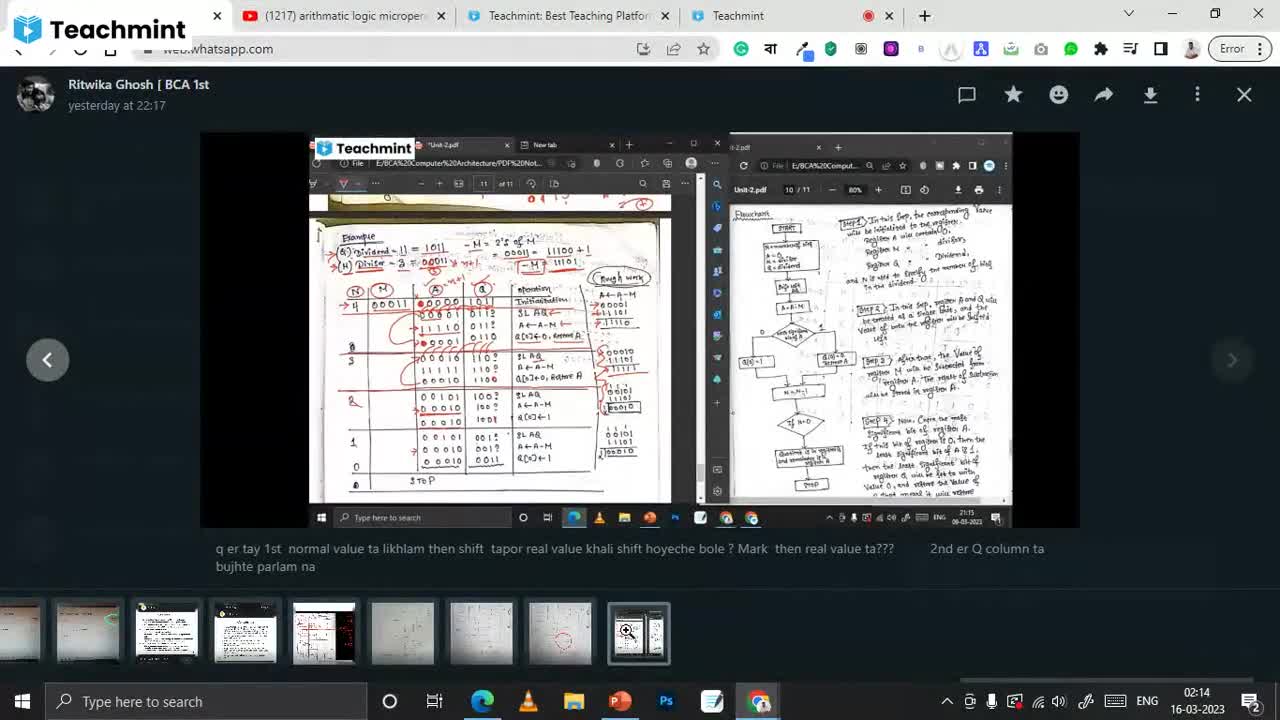Switch to the arithmetic logic YouTube tab
The image size is (1280, 720).
pyautogui.click(x=340, y=16)
